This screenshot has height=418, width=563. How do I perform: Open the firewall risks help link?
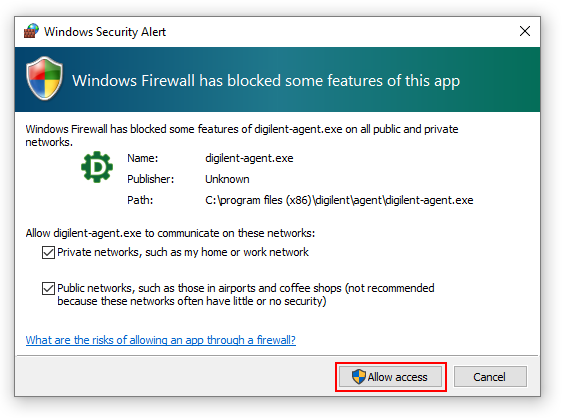(x=160, y=340)
